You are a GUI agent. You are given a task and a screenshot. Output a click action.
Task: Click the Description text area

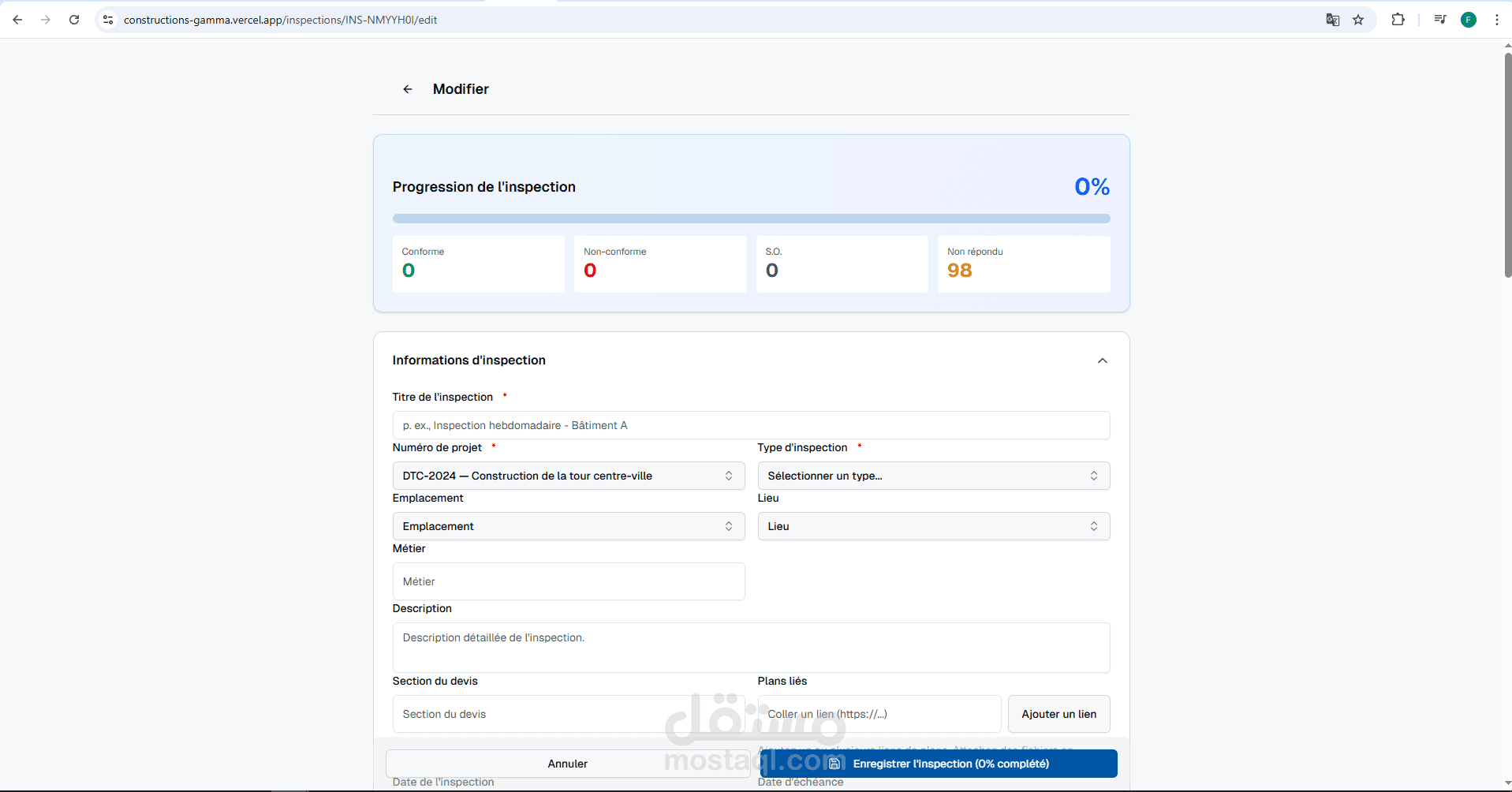point(752,648)
